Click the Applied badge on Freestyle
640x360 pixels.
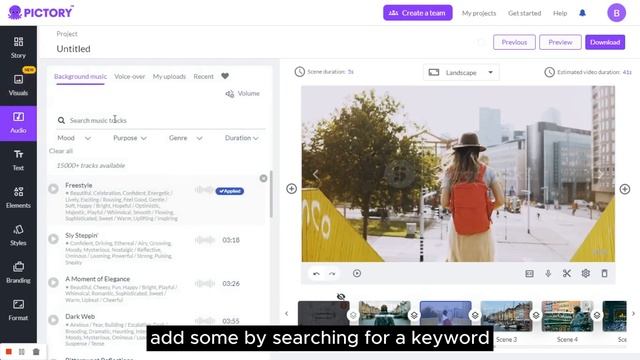click(230, 191)
